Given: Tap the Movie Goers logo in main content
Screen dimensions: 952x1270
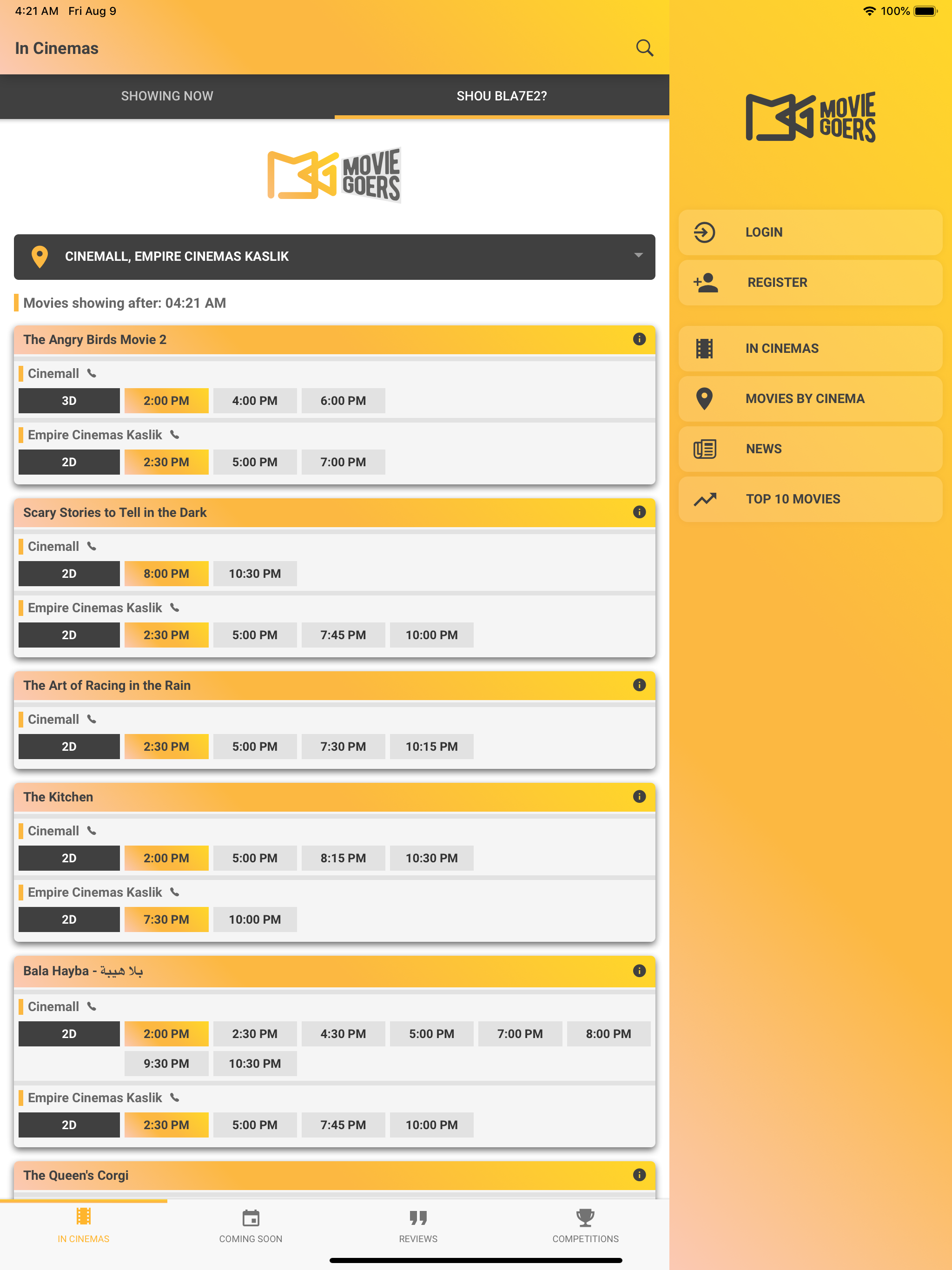Looking at the screenshot, I should (x=334, y=175).
